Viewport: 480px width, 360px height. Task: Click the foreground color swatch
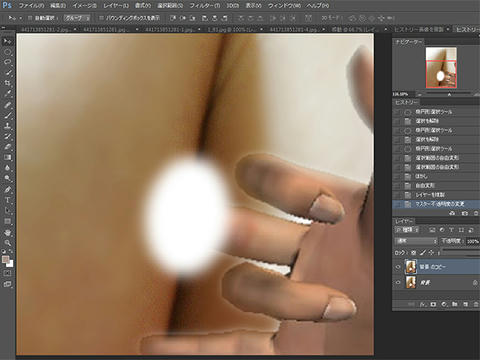(x=6, y=259)
